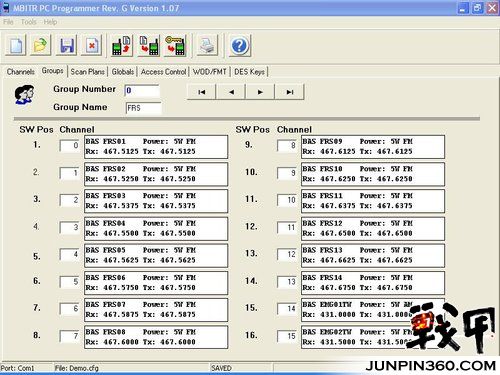
Task: Click channel number field for SW Pos 14
Action: [287, 282]
